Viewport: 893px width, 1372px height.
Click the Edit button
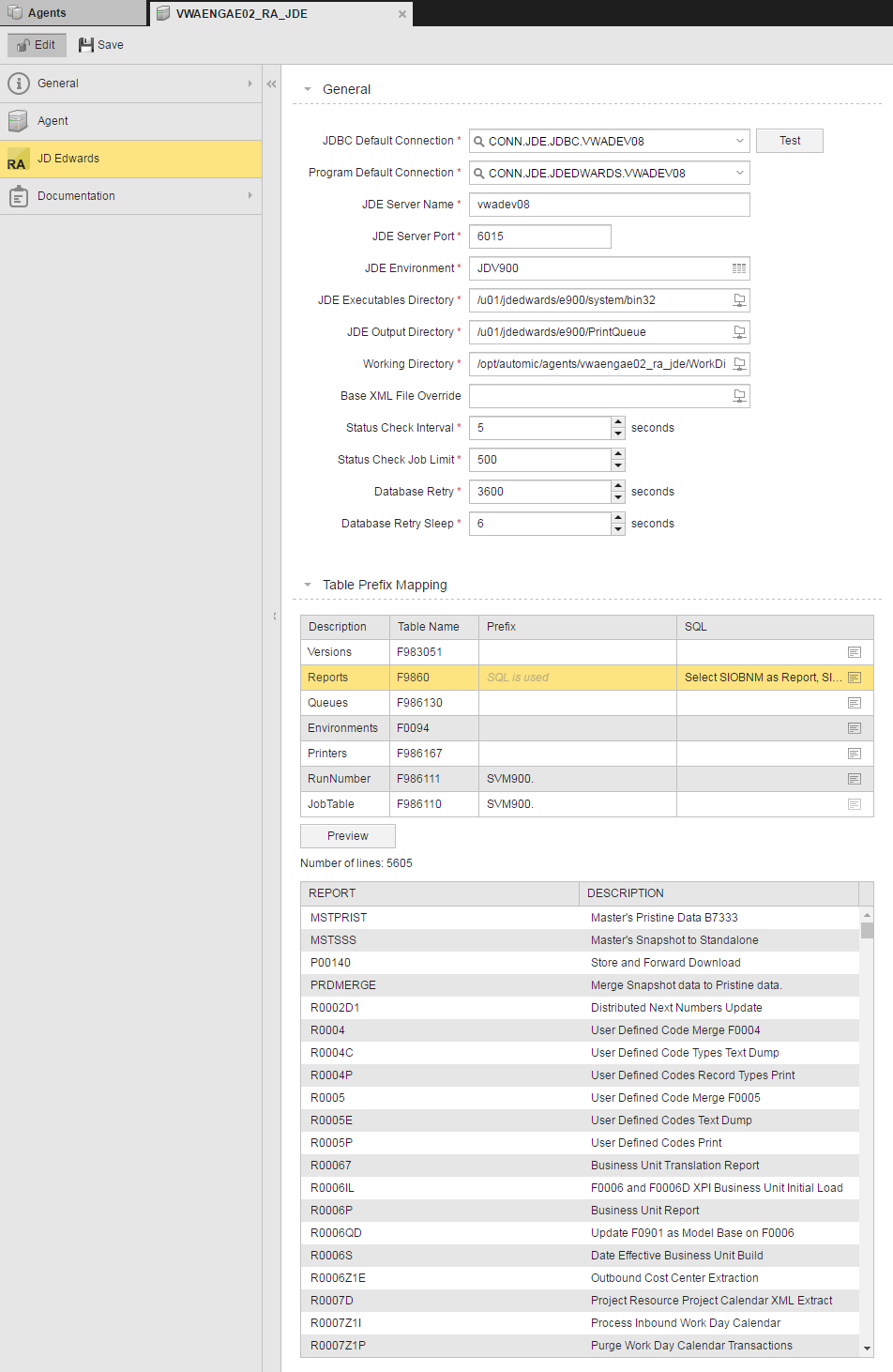pyautogui.click(x=37, y=45)
